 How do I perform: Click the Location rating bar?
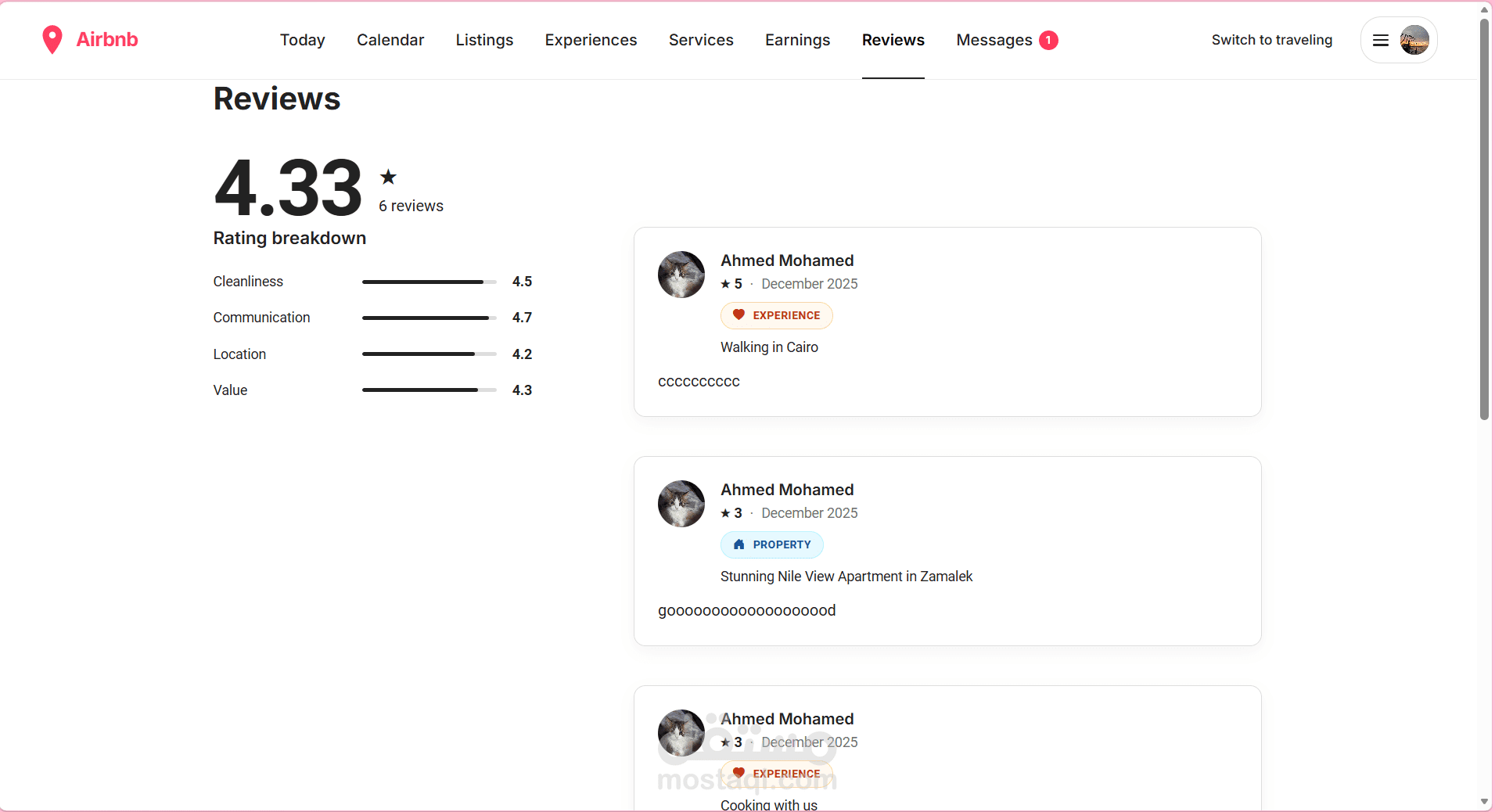(x=429, y=354)
